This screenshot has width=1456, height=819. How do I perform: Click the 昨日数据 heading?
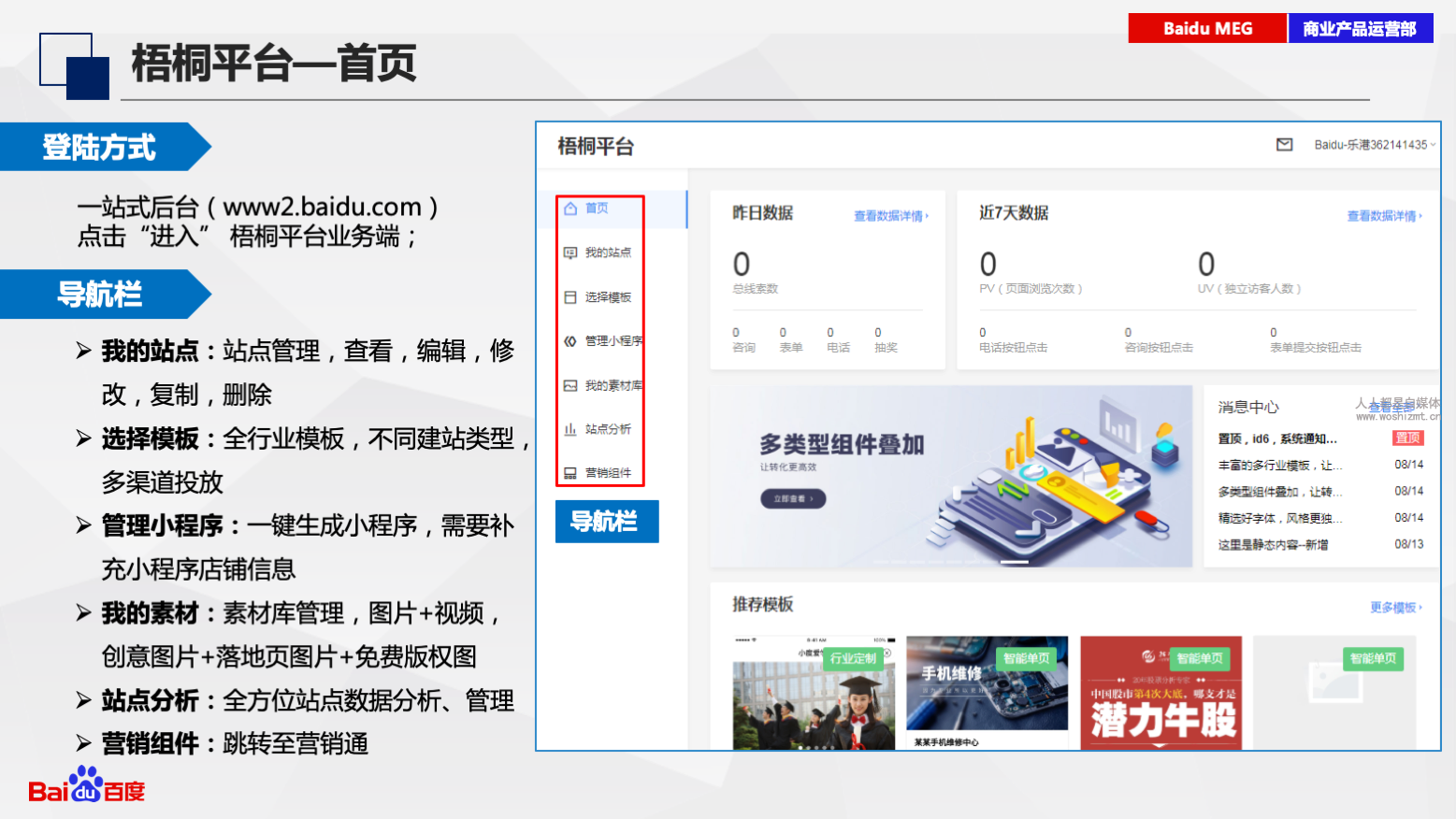pyautogui.click(x=763, y=213)
